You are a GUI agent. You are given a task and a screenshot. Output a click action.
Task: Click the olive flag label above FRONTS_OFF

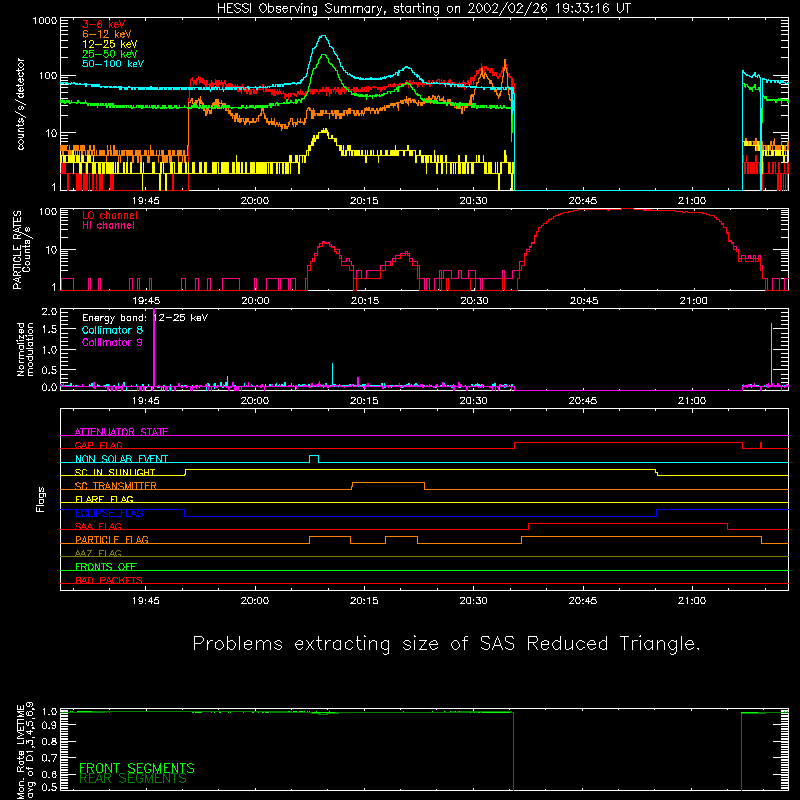point(98,553)
